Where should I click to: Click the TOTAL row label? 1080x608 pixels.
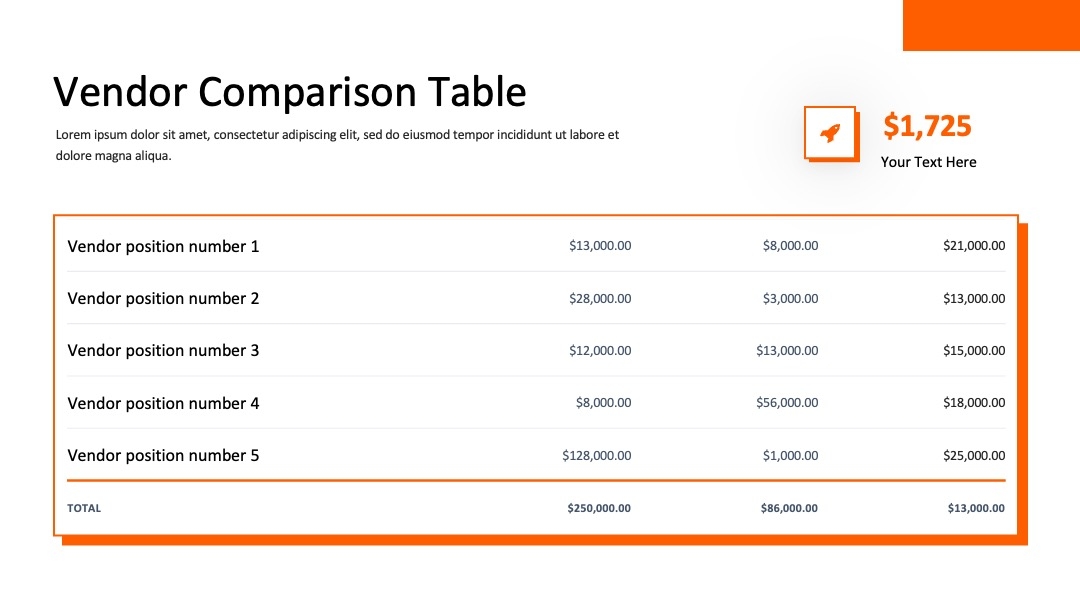[x=84, y=508]
